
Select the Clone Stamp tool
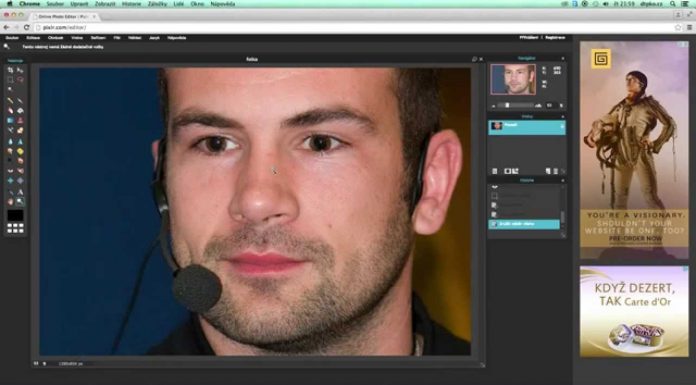point(20,120)
